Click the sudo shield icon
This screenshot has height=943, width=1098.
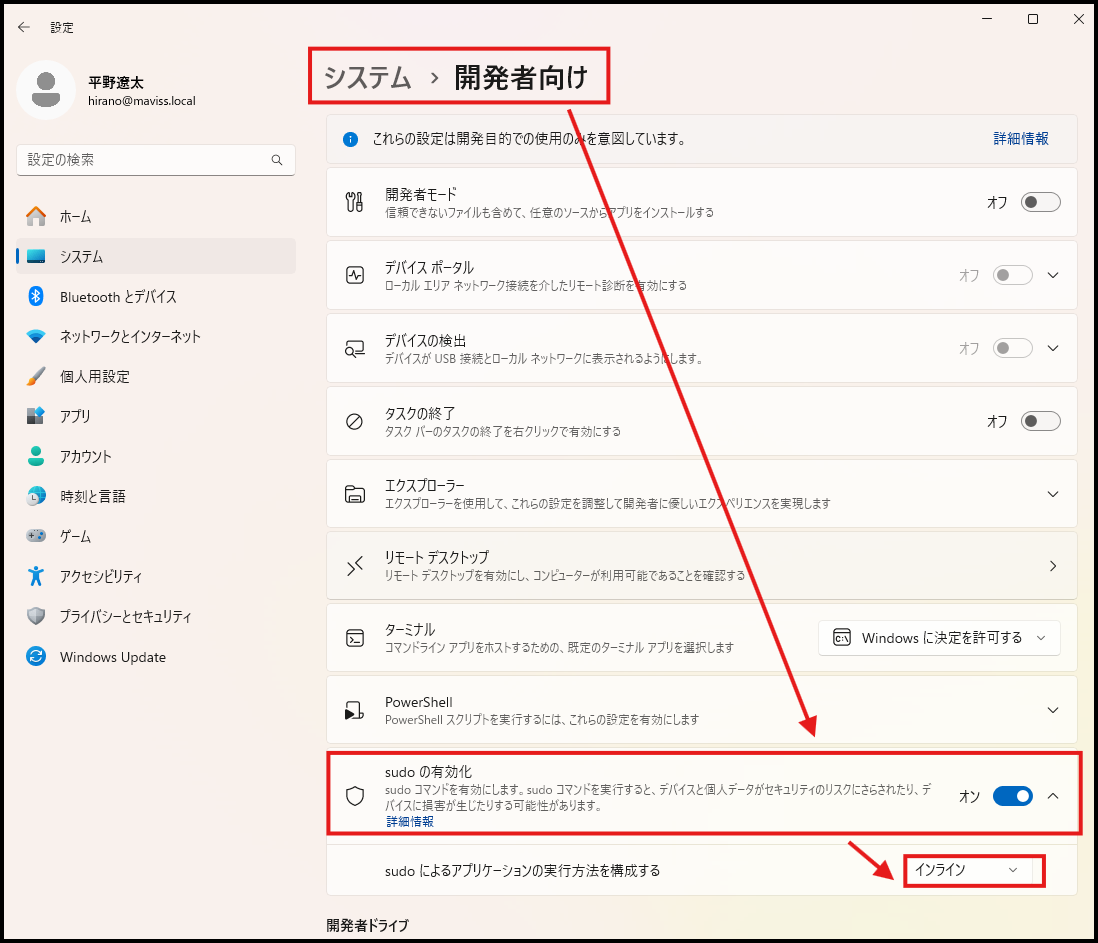(x=354, y=796)
